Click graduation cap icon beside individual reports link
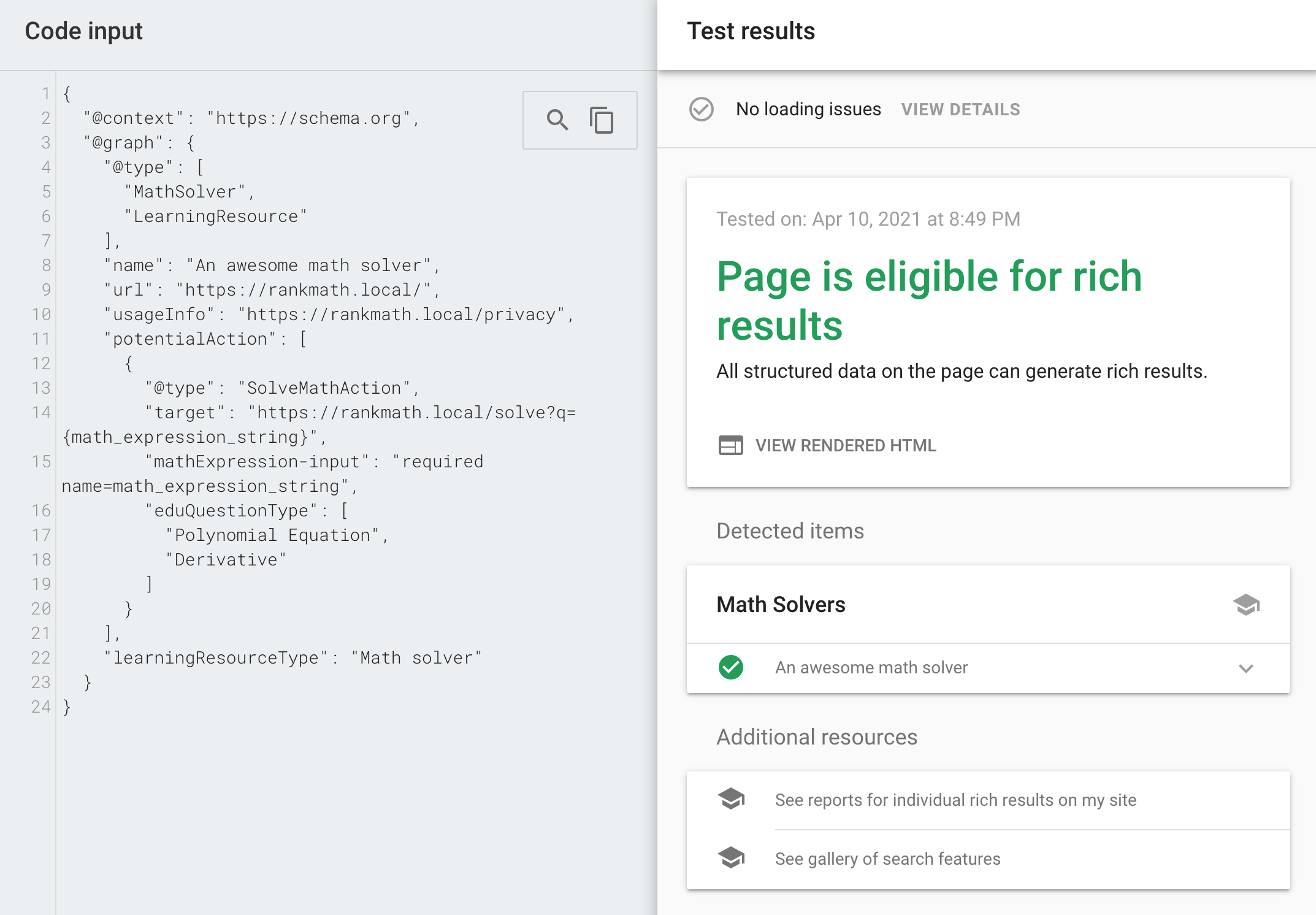Viewport: 1316px width, 915px height. pyautogui.click(x=730, y=799)
